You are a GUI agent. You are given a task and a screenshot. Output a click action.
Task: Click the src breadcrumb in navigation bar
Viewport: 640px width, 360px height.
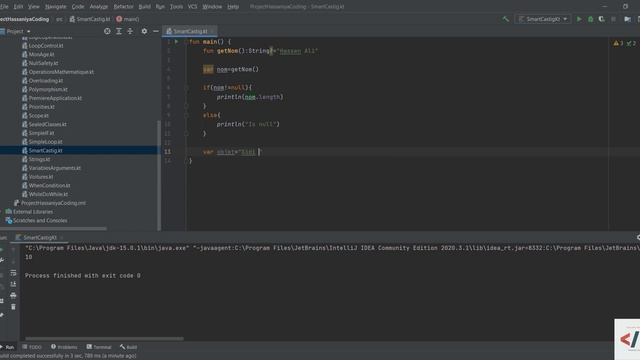tap(59, 19)
